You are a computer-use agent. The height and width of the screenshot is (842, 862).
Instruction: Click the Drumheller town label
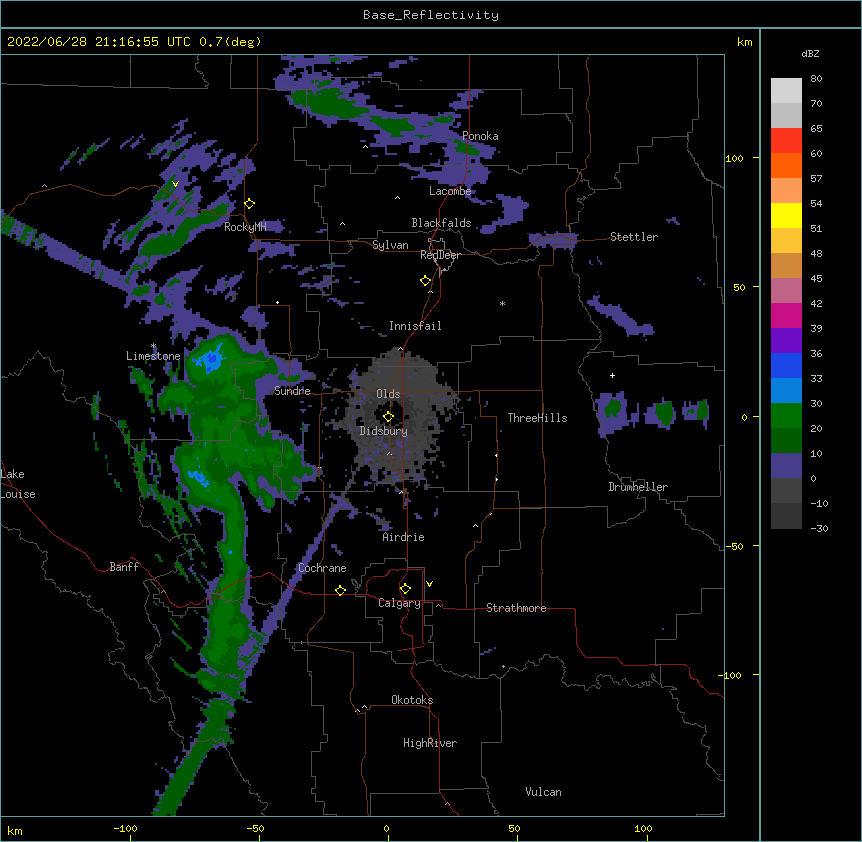click(638, 487)
